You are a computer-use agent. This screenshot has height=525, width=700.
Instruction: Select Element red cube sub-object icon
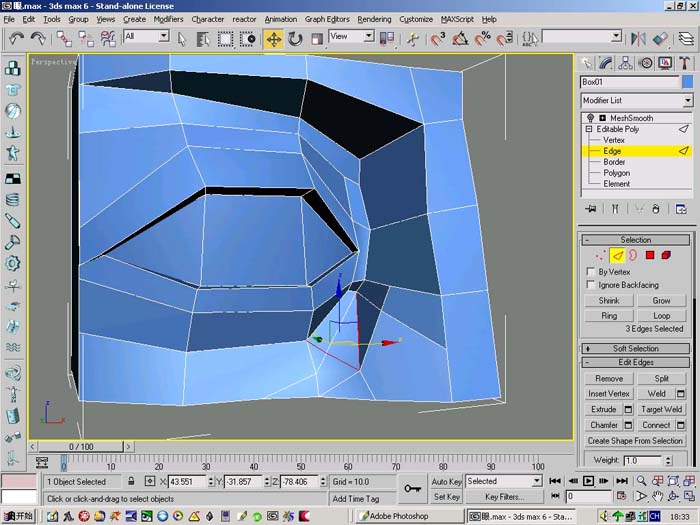point(666,255)
